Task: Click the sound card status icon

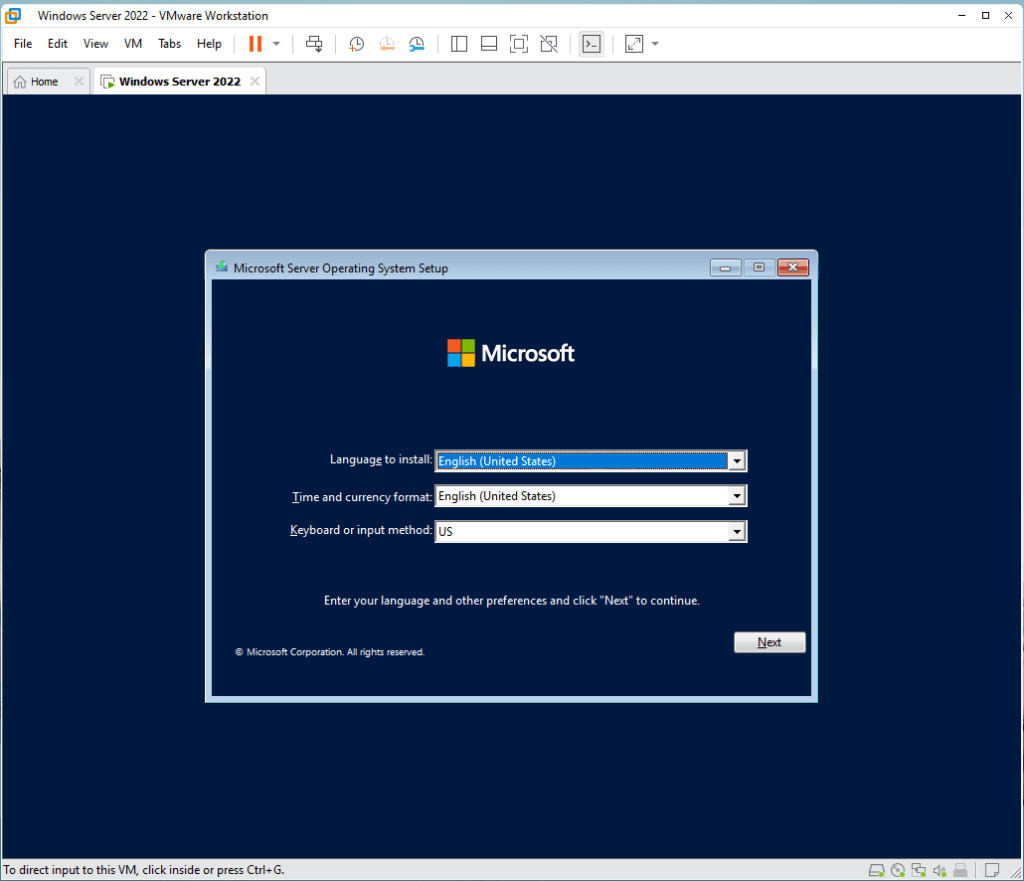Action: [939, 870]
